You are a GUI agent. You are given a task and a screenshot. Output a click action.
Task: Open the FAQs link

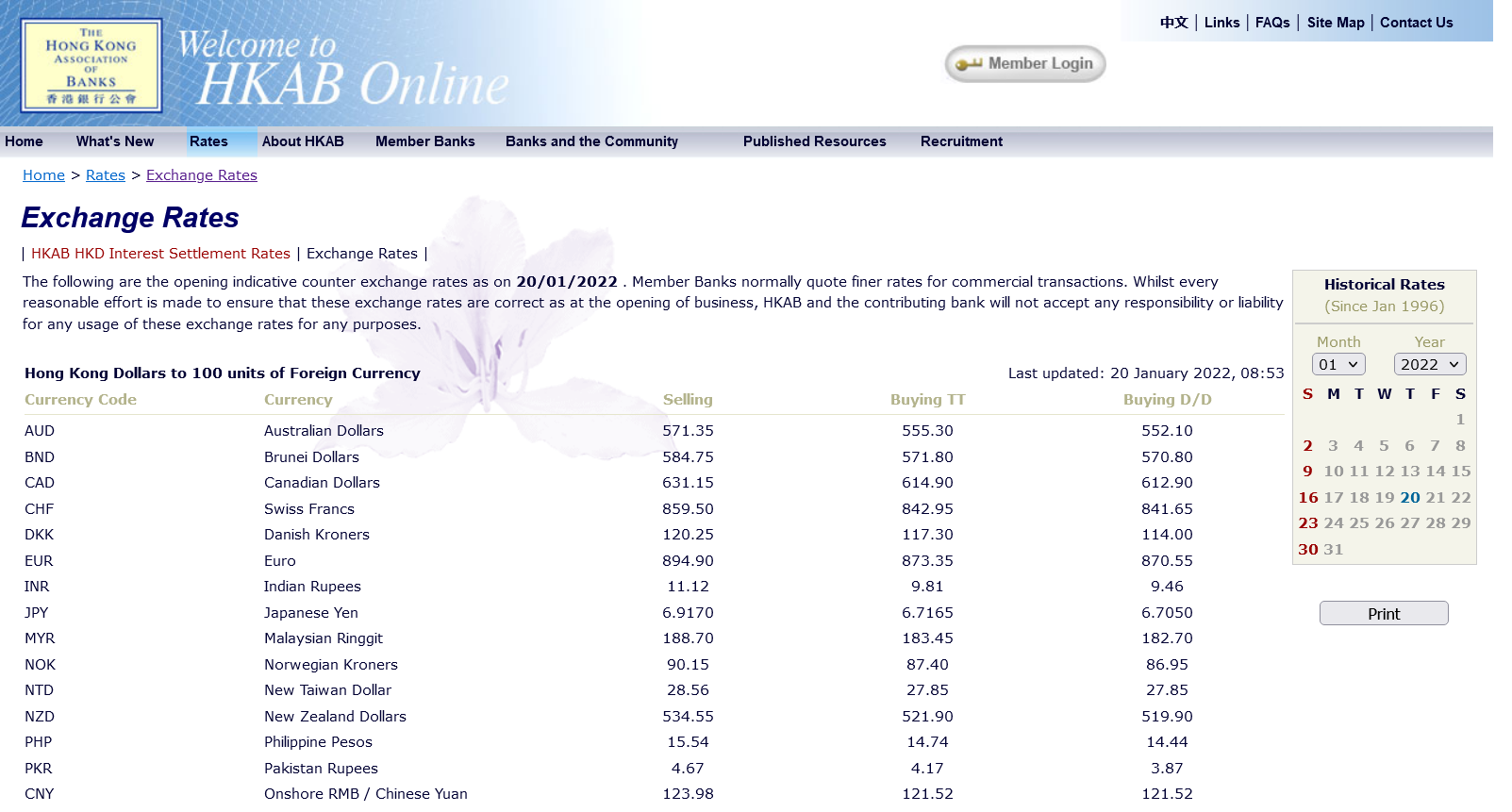tap(1271, 23)
